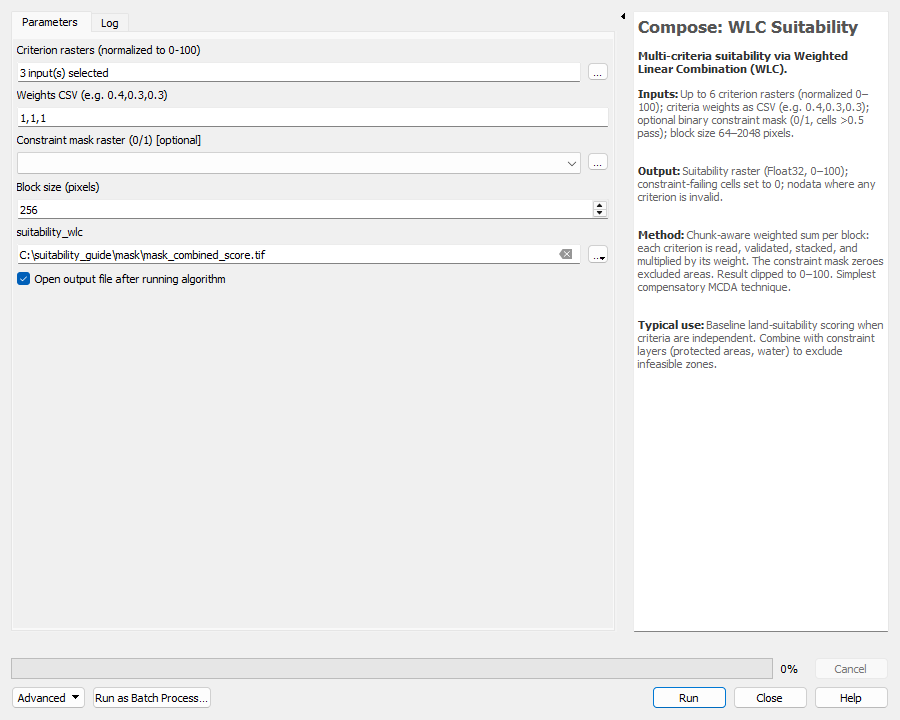Increase block size with up arrow
This screenshot has height=720, width=900.
[600, 205]
